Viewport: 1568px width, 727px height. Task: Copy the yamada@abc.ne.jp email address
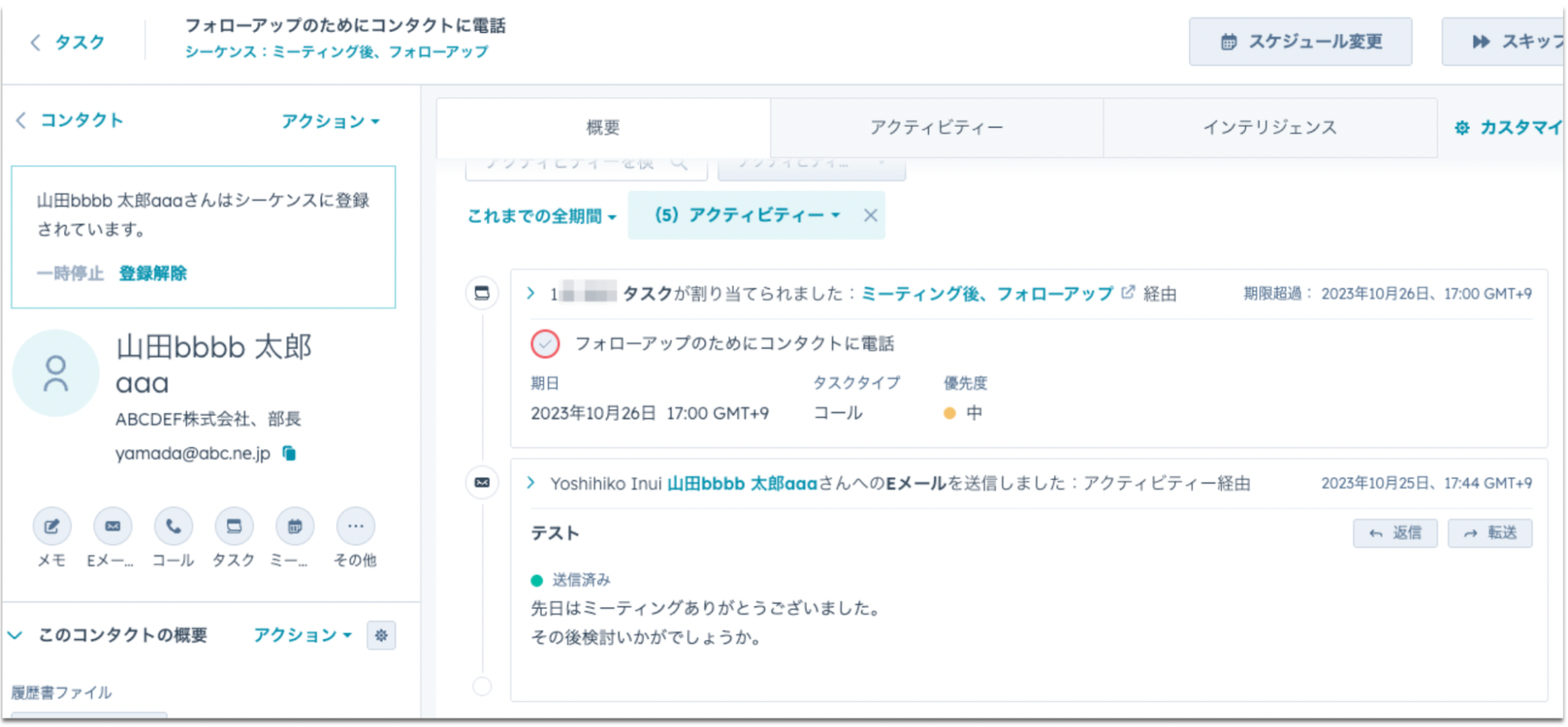pos(289,453)
